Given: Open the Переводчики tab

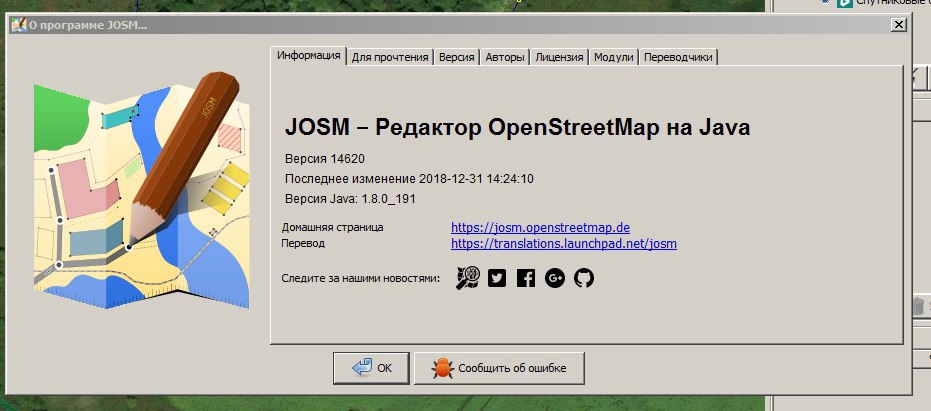Looking at the screenshot, I should pyautogui.click(x=678, y=58).
